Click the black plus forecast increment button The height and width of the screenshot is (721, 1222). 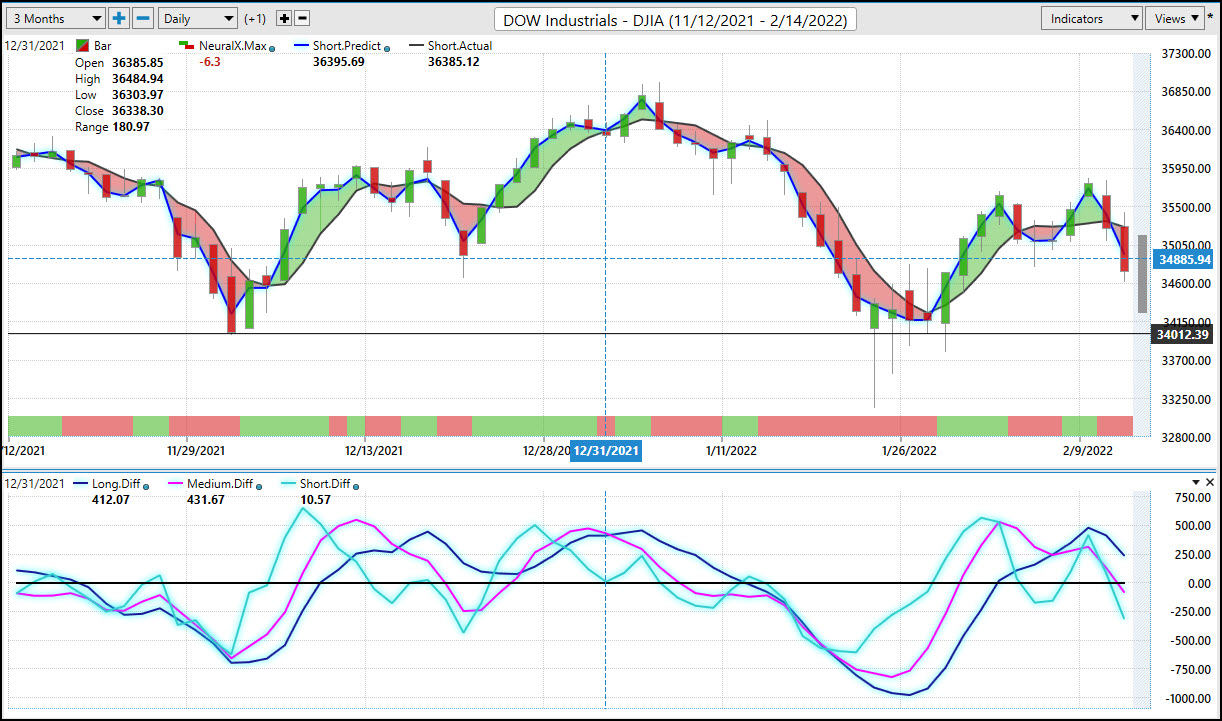click(x=283, y=18)
